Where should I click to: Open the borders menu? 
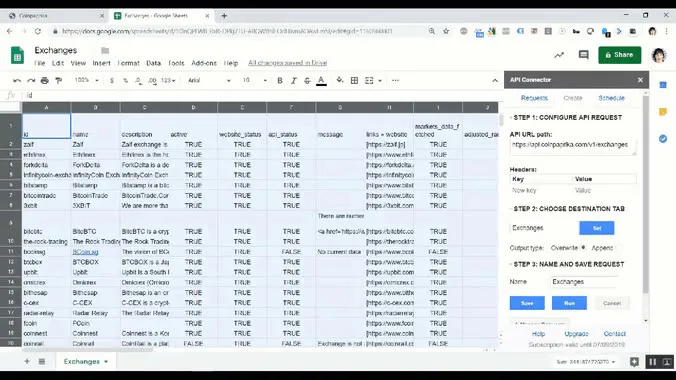(x=354, y=81)
